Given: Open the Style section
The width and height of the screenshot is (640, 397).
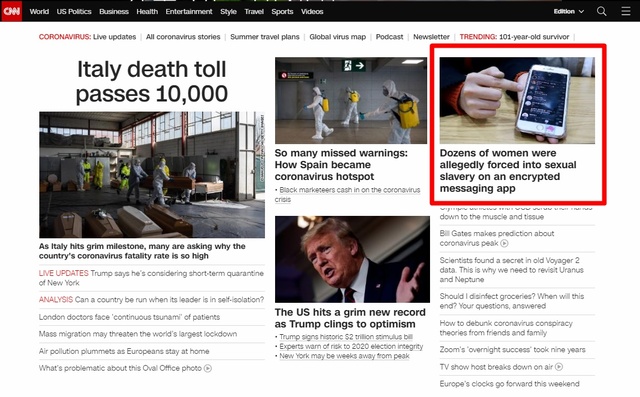Looking at the screenshot, I should 228,11.
